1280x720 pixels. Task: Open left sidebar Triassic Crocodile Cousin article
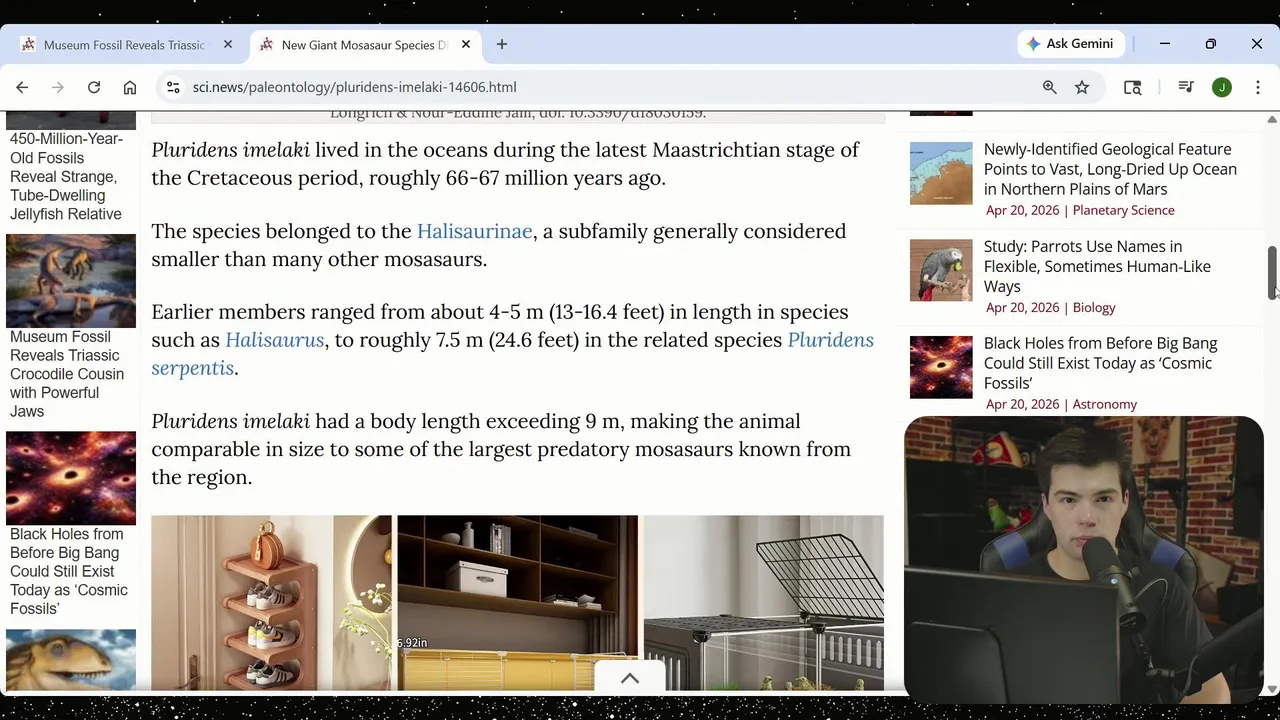[67, 374]
